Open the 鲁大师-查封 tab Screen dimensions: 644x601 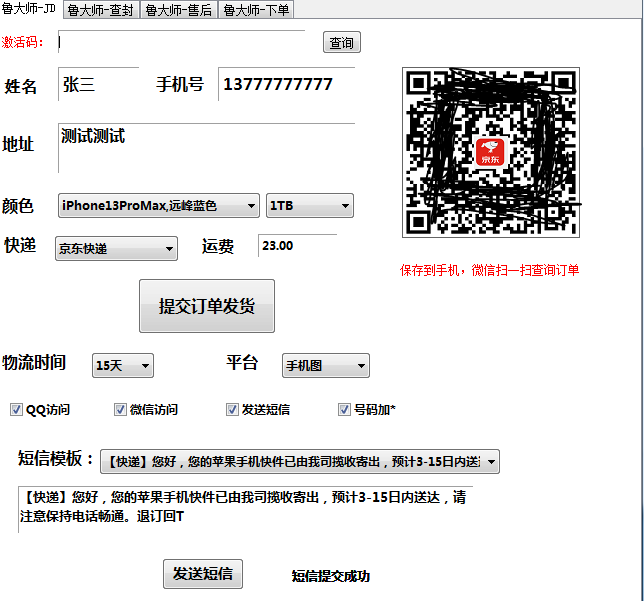101,10
